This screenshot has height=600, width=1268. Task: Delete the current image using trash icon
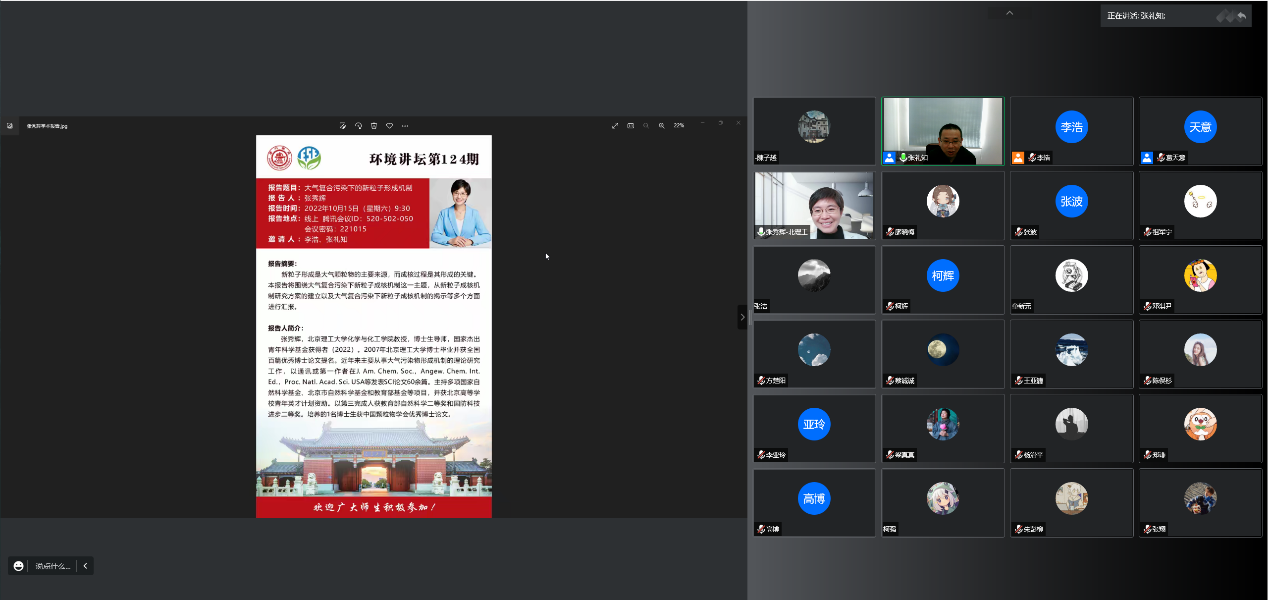point(374,125)
